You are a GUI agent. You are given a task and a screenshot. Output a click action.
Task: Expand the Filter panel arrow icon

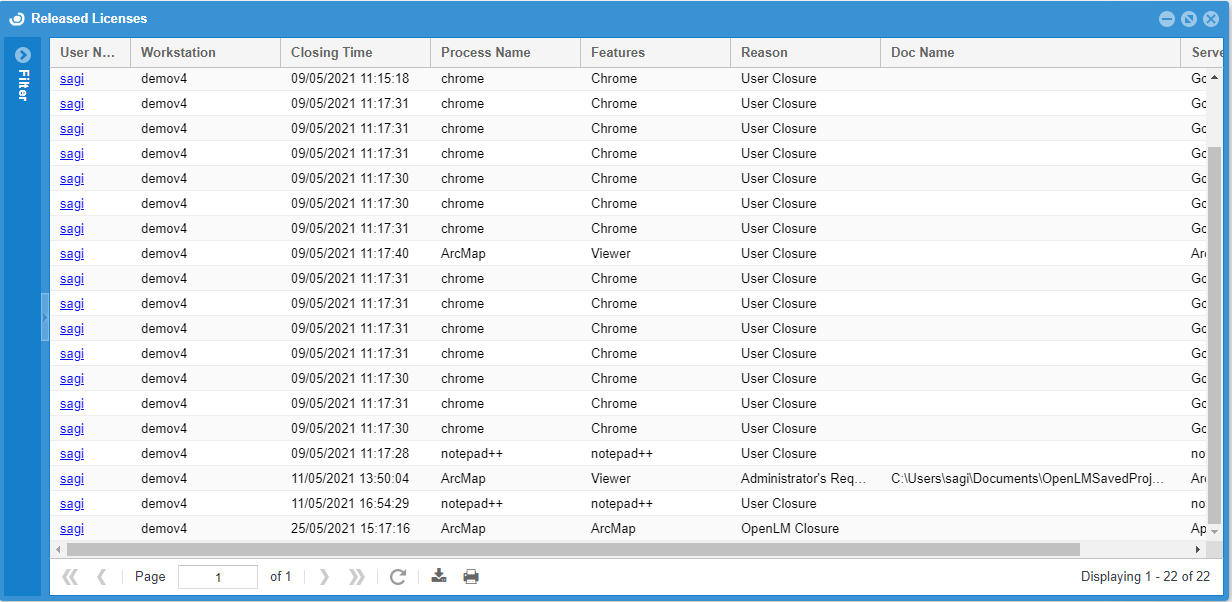[23, 55]
